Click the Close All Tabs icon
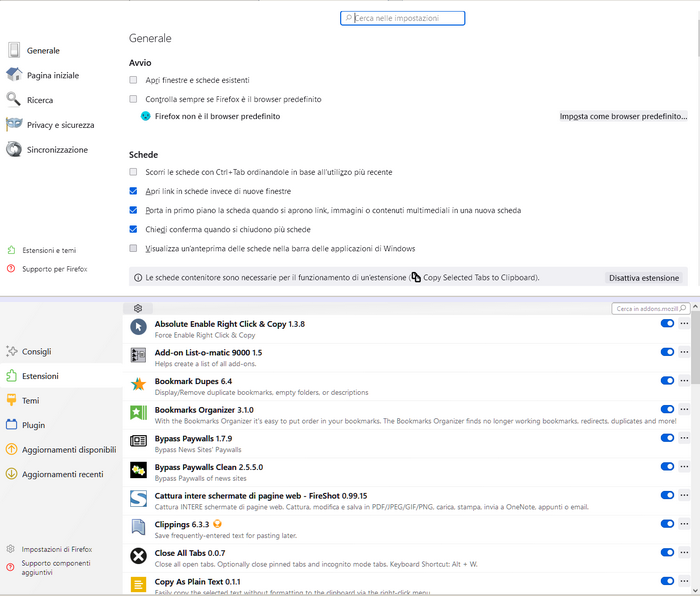The image size is (700, 596). [x=138, y=556]
